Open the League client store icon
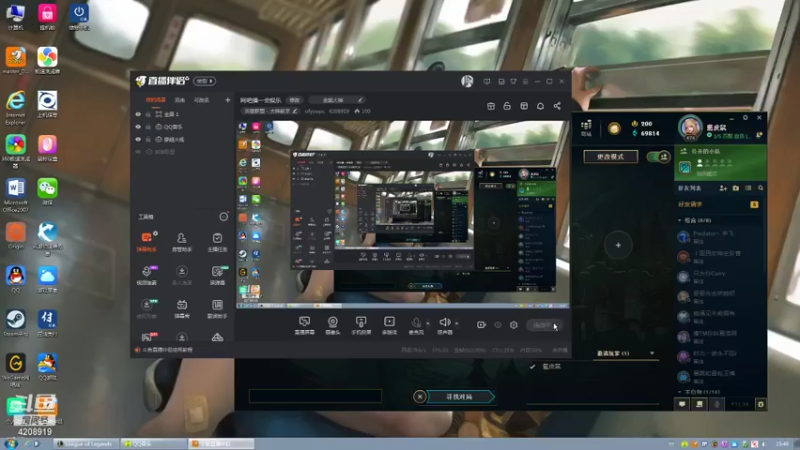Viewport: 800px width, 450px height. click(x=586, y=128)
